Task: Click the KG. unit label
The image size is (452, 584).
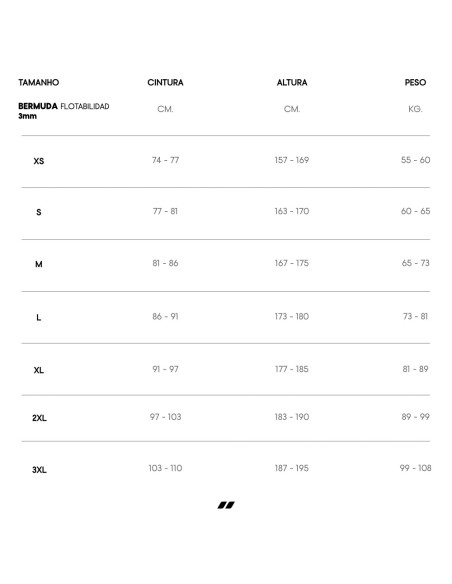Action: (415, 109)
